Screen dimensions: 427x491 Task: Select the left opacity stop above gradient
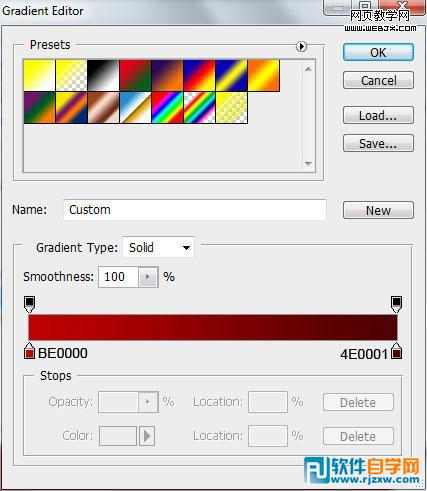click(x=30, y=304)
